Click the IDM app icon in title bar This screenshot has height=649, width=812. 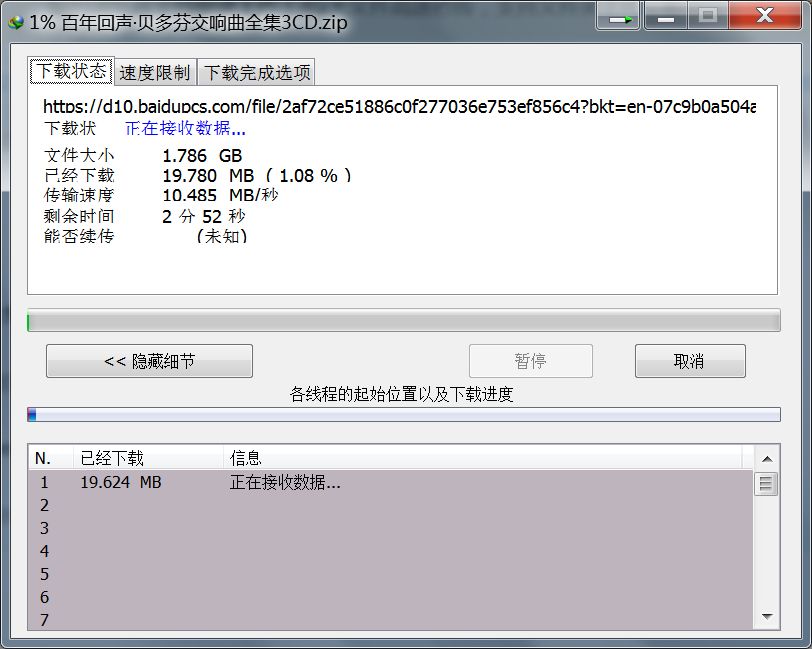click(x=14, y=21)
